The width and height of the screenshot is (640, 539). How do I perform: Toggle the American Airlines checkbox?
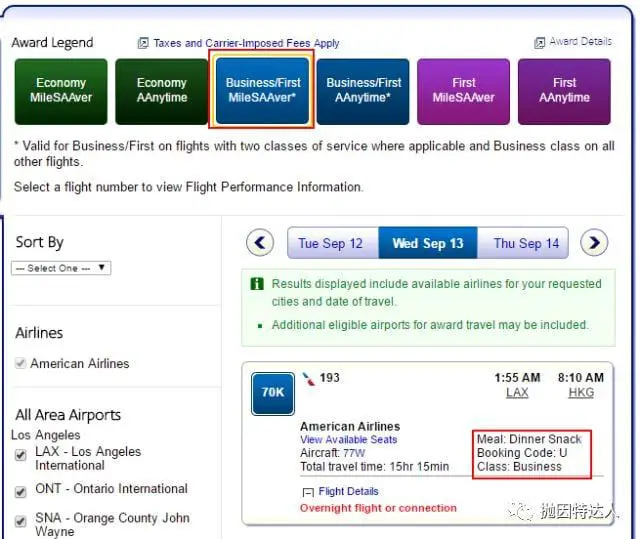(20, 363)
